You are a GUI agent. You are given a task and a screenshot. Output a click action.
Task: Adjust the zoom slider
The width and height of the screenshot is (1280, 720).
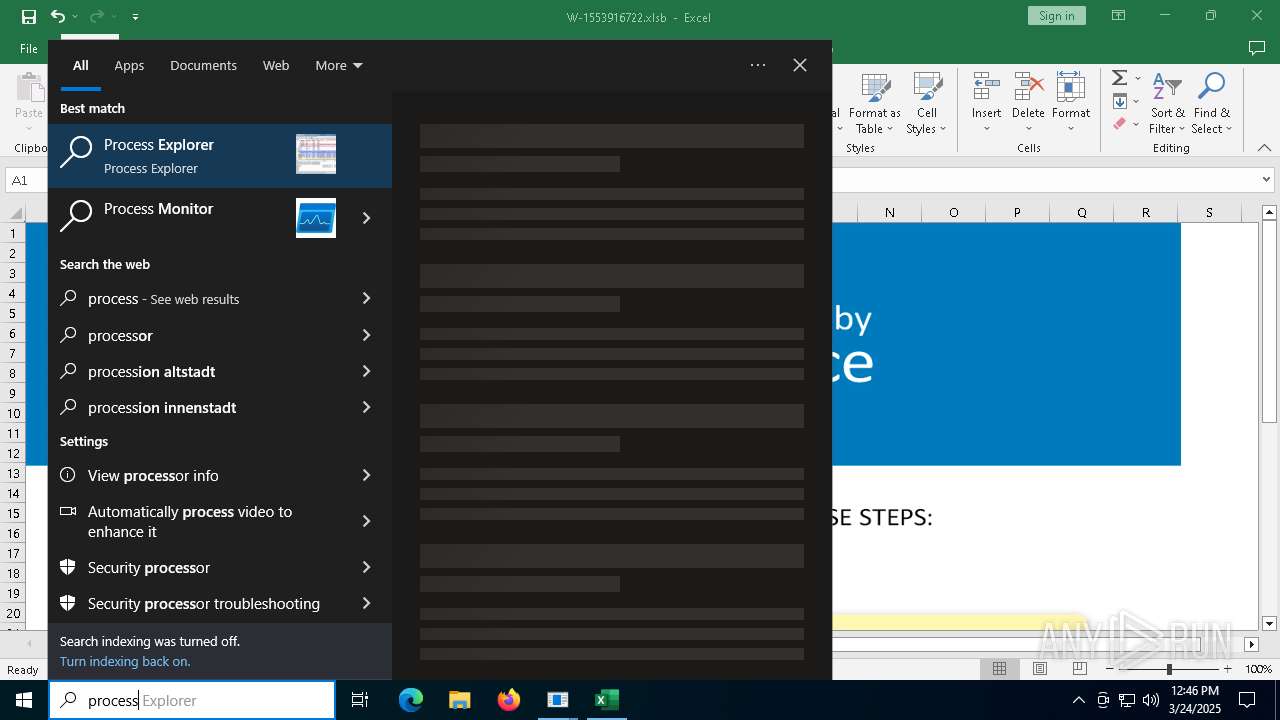point(1168,669)
